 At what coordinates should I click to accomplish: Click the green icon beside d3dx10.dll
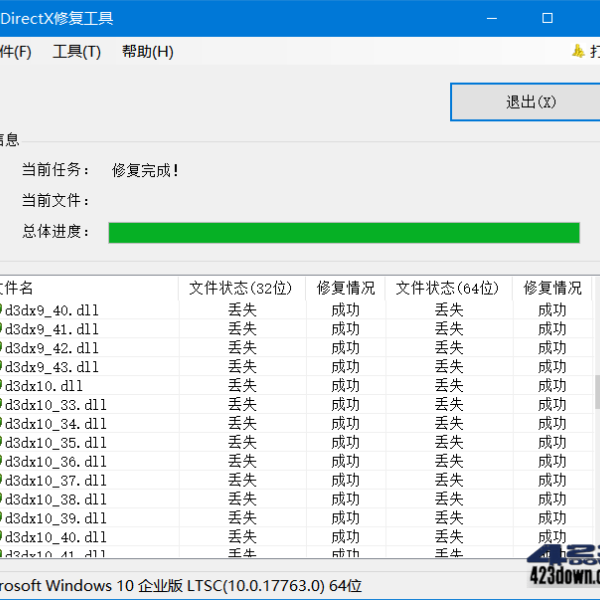pyautogui.click(x=1, y=386)
